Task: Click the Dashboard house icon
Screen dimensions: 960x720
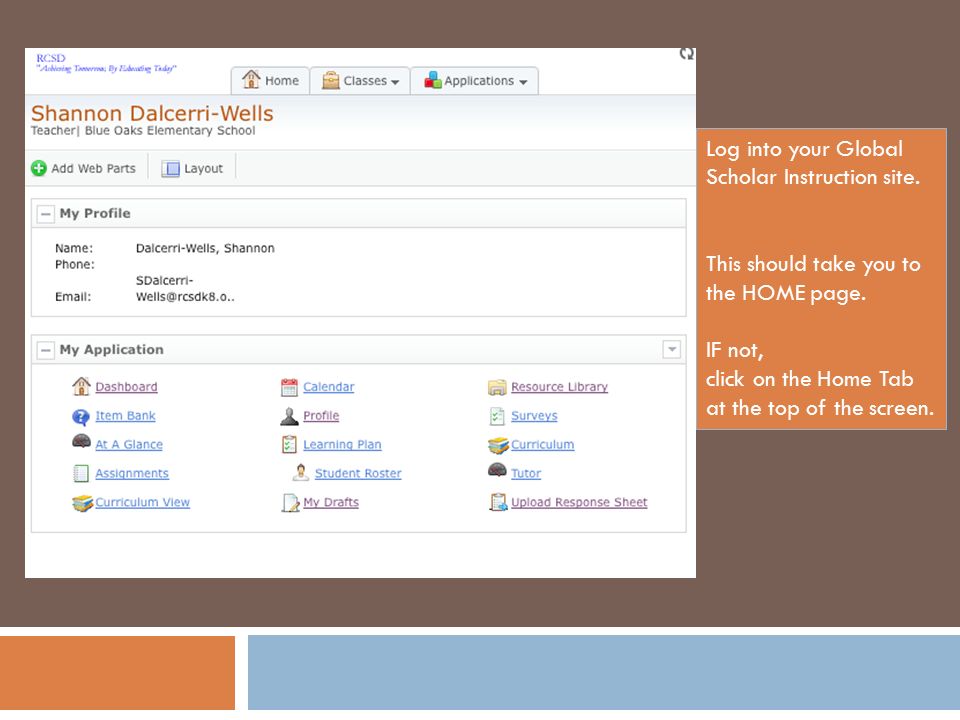Action: [x=81, y=386]
